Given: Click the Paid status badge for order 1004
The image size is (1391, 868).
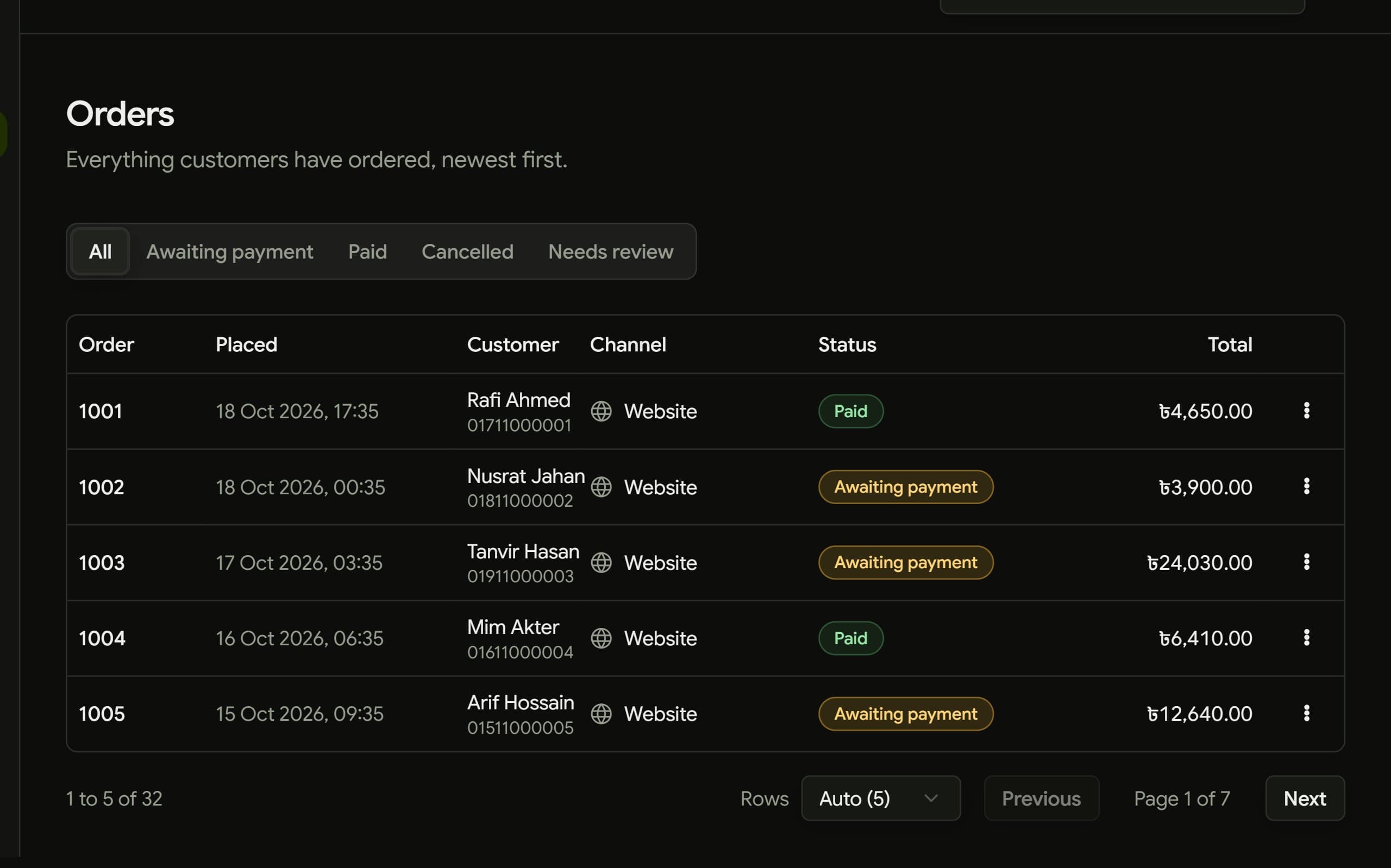Looking at the screenshot, I should click(850, 638).
